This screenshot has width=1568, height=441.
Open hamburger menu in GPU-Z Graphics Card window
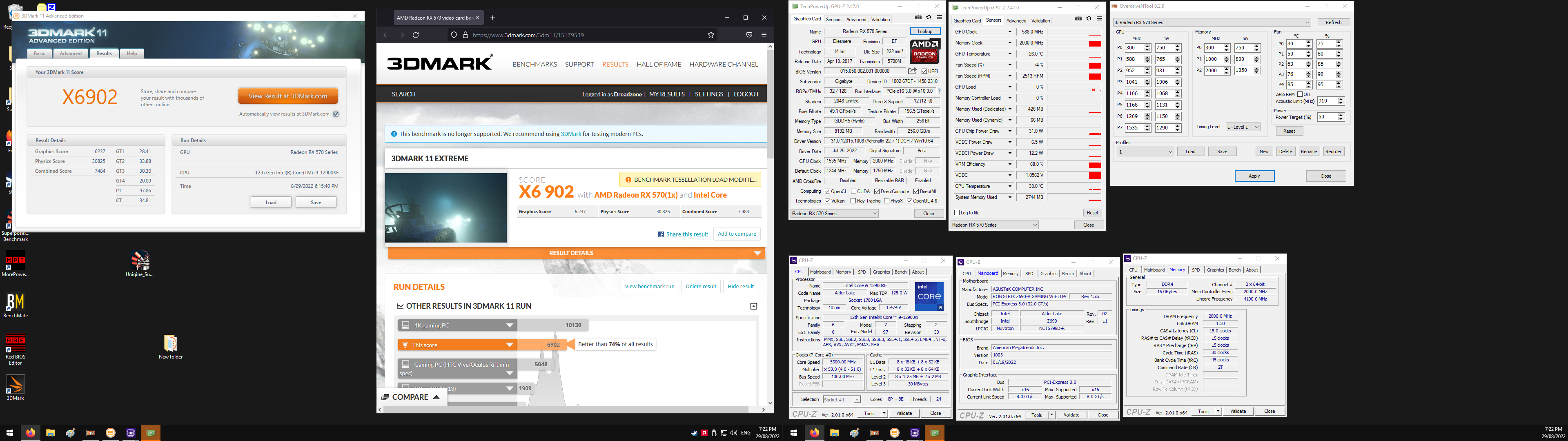tap(939, 18)
